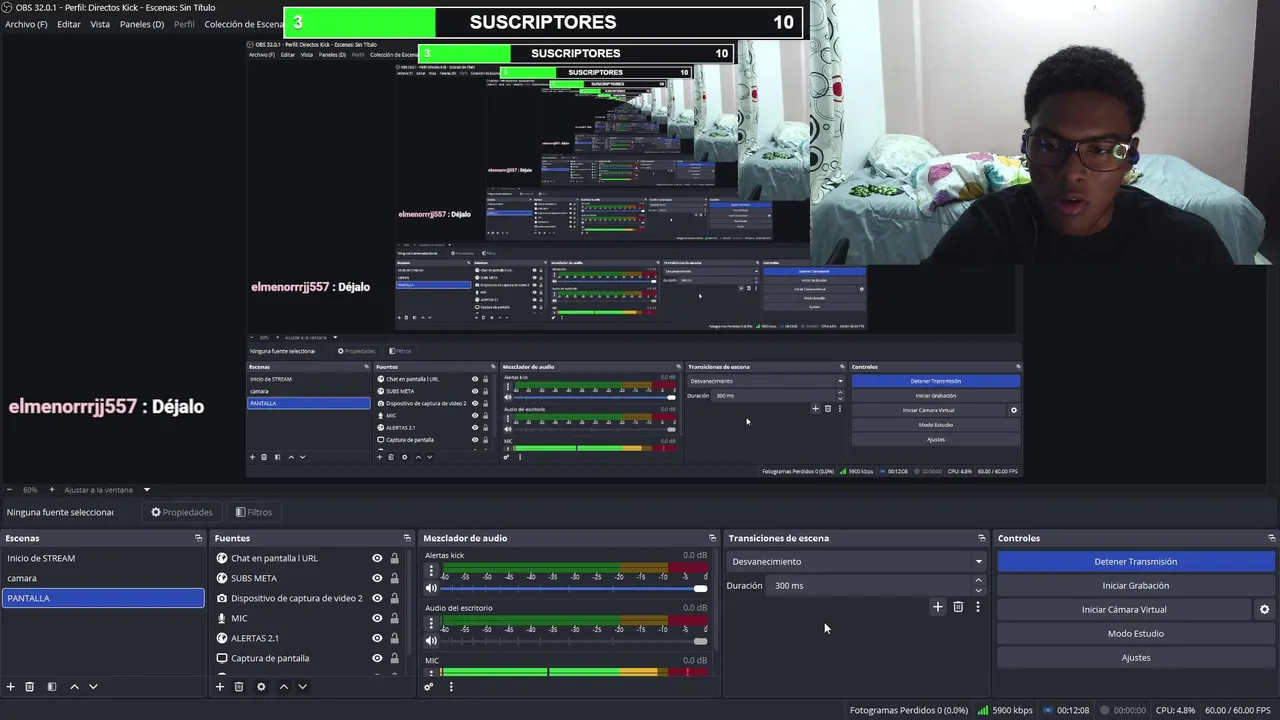Open virtual camera settings gear
The height and width of the screenshot is (720, 1280).
[x=1264, y=609]
